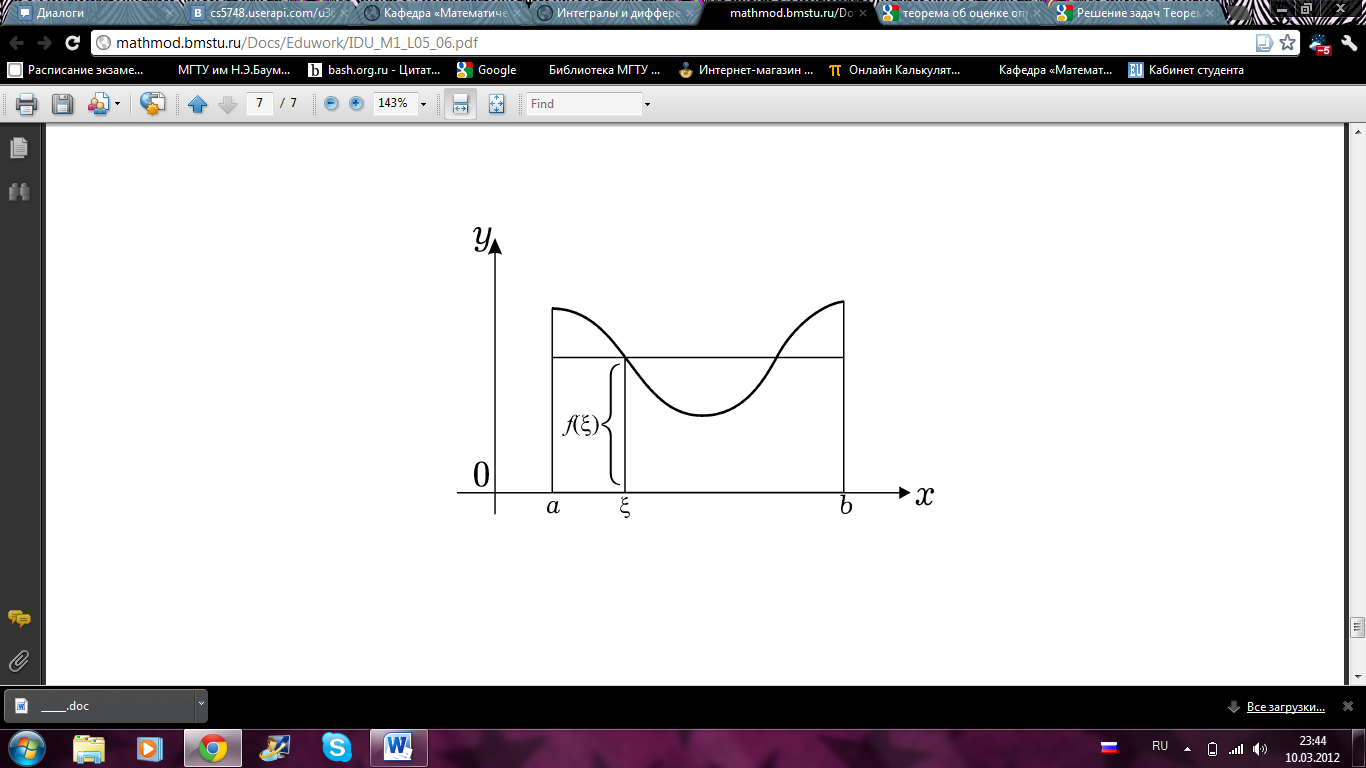Screen dimensions: 1366x768
Task: Toggle fit one full page view
Action: point(496,104)
